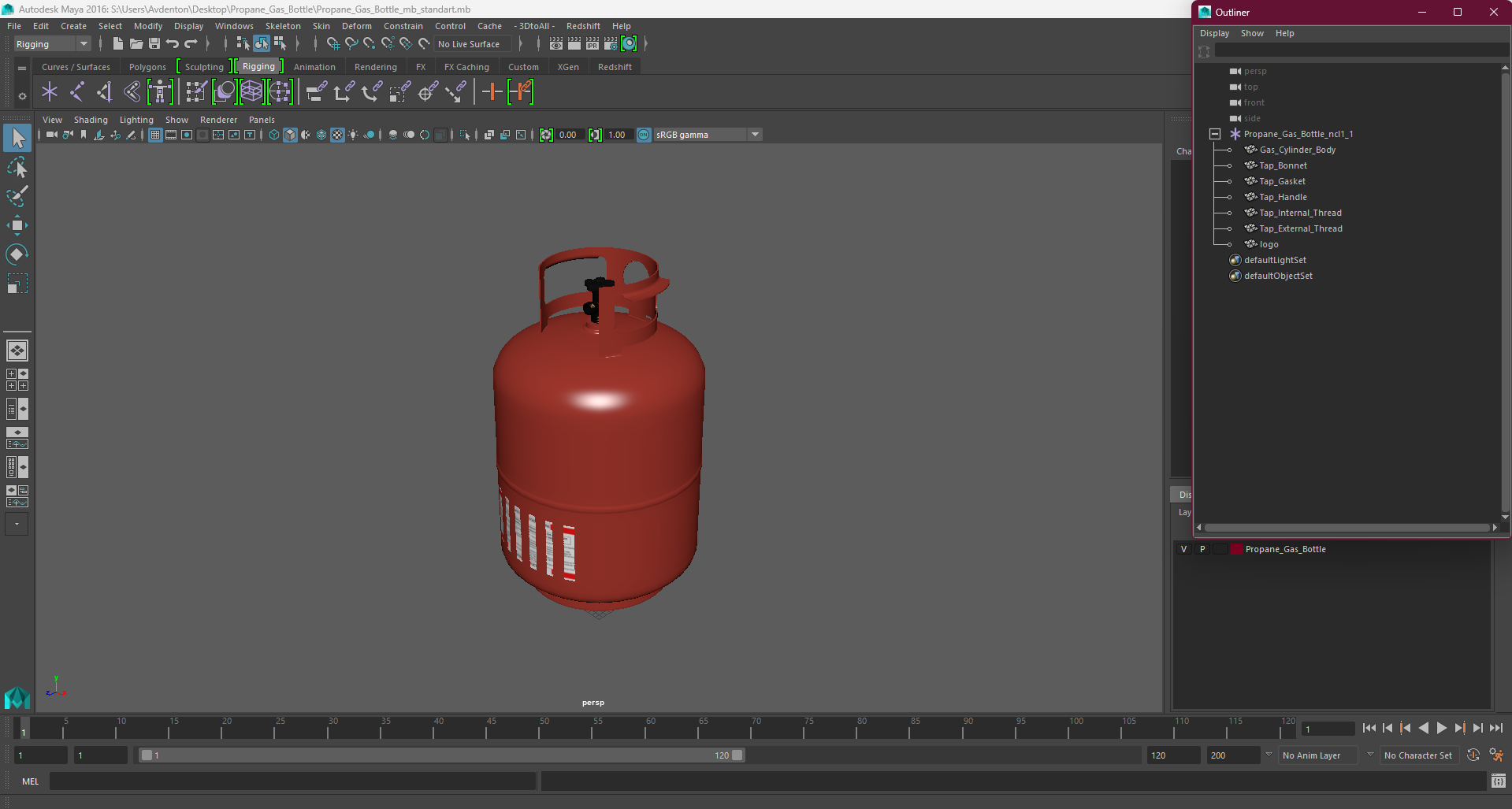The image size is (1512, 809).
Task: Open the viewport Panels menu
Action: coord(262,120)
